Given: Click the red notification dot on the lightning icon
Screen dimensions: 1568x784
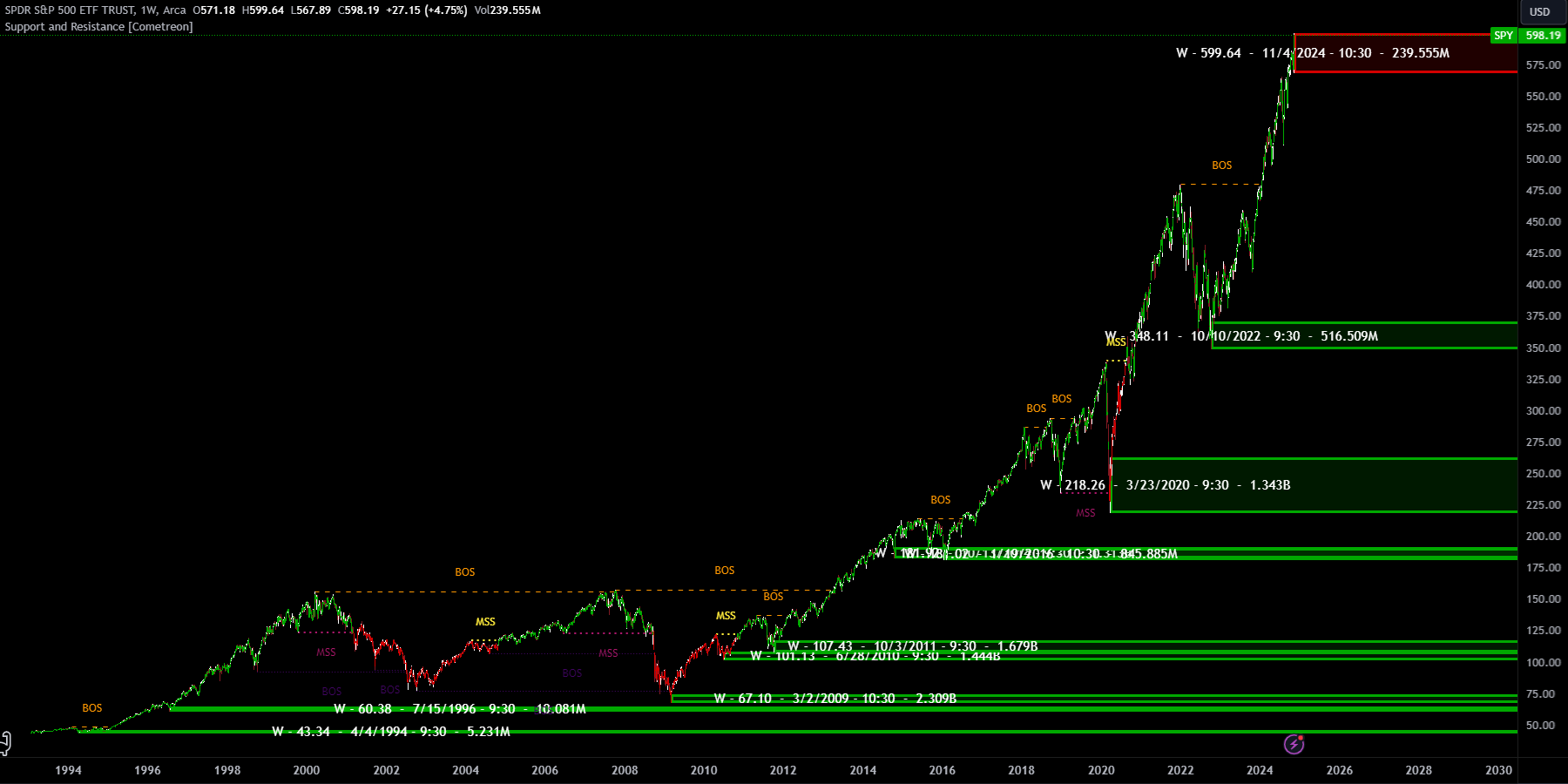Looking at the screenshot, I should [1301, 737].
